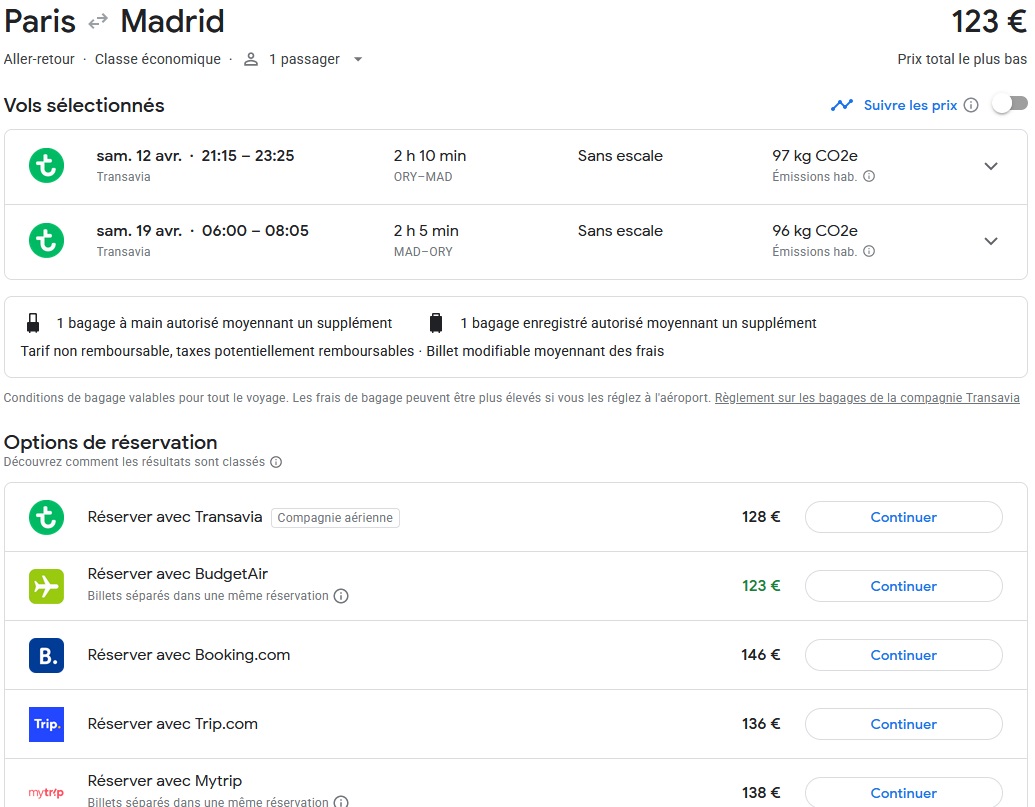Screen dimensions: 1035x807
Task: Click the passenger person icon
Action: click(251, 59)
